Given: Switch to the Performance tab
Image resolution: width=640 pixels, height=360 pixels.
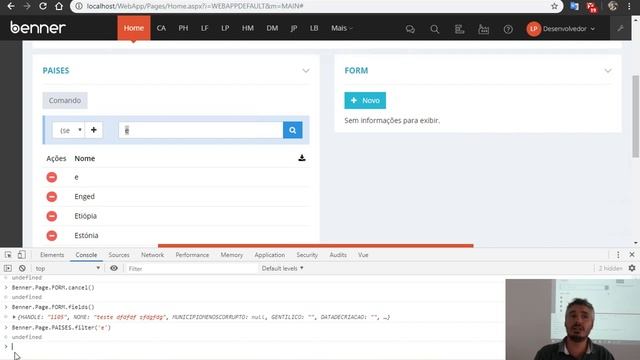Looking at the screenshot, I should 192,255.
